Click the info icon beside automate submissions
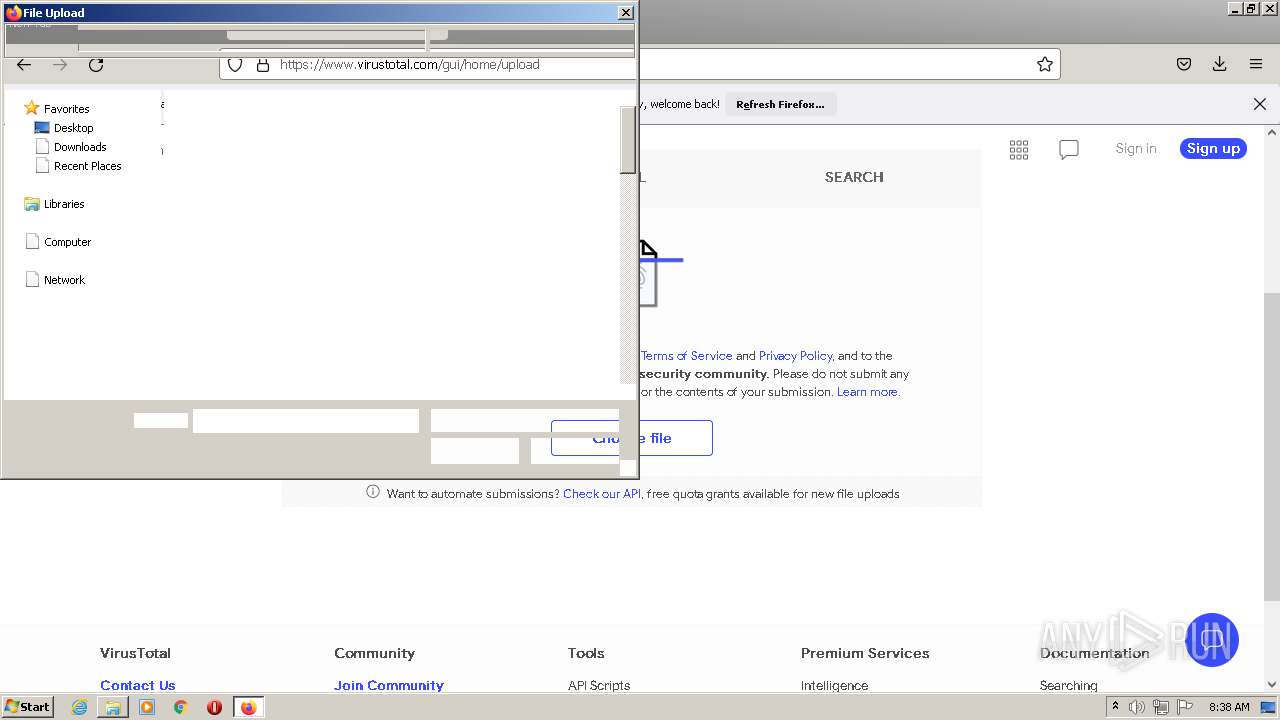Image resolution: width=1280 pixels, height=720 pixels. (373, 492)
